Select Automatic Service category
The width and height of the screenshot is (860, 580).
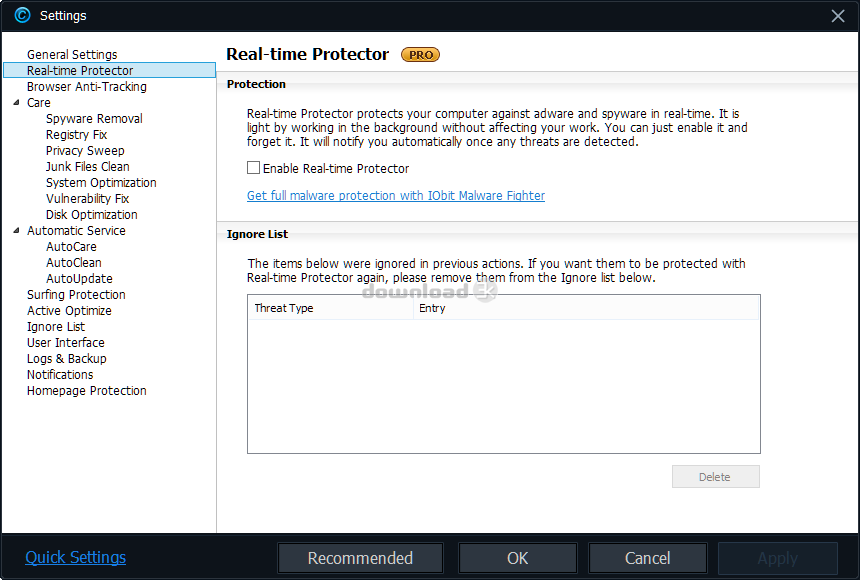pos(76,230)
